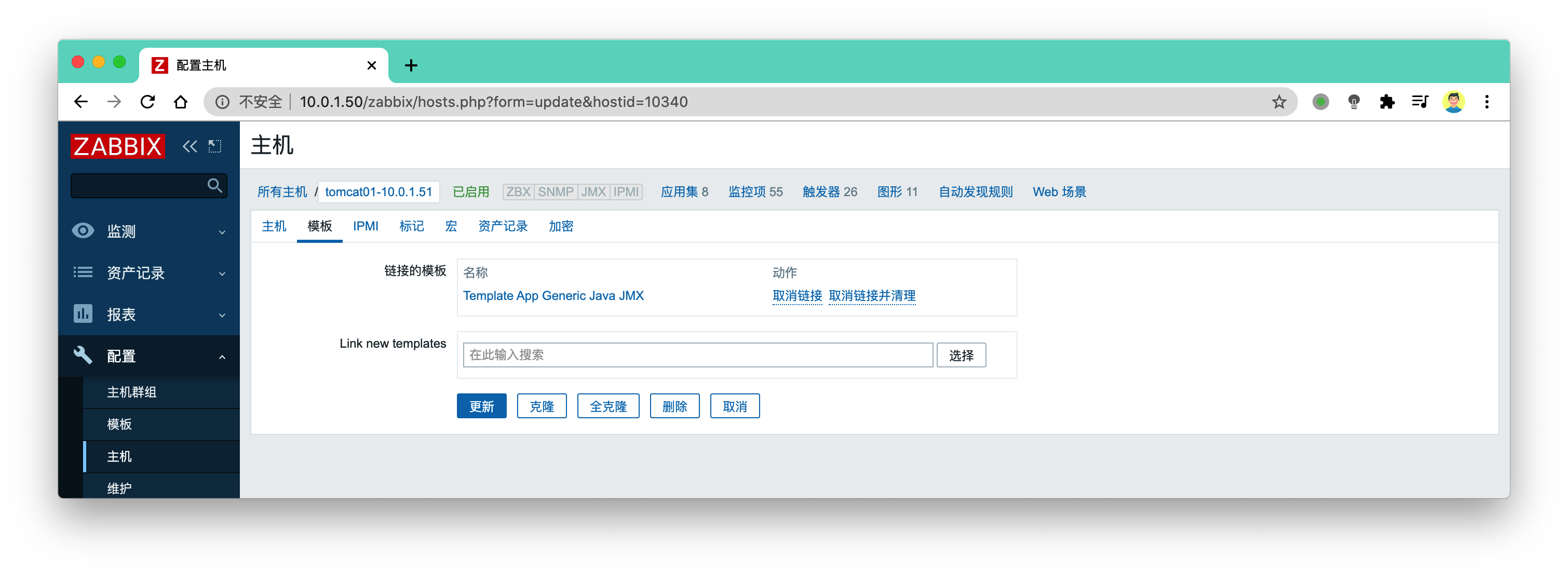Switch to the IPMI tab

click(365, 226)
